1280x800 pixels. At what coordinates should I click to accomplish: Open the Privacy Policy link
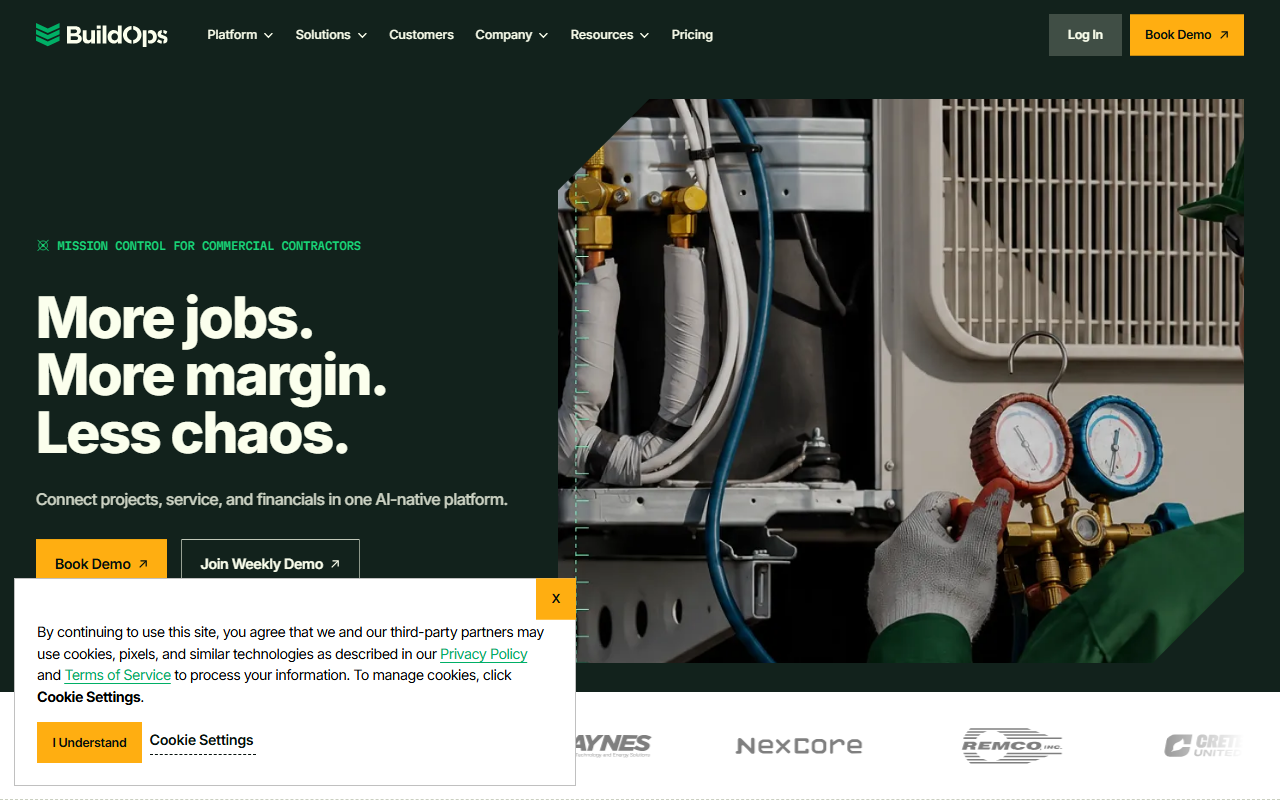pyautogui.click(x=484, y=654)
